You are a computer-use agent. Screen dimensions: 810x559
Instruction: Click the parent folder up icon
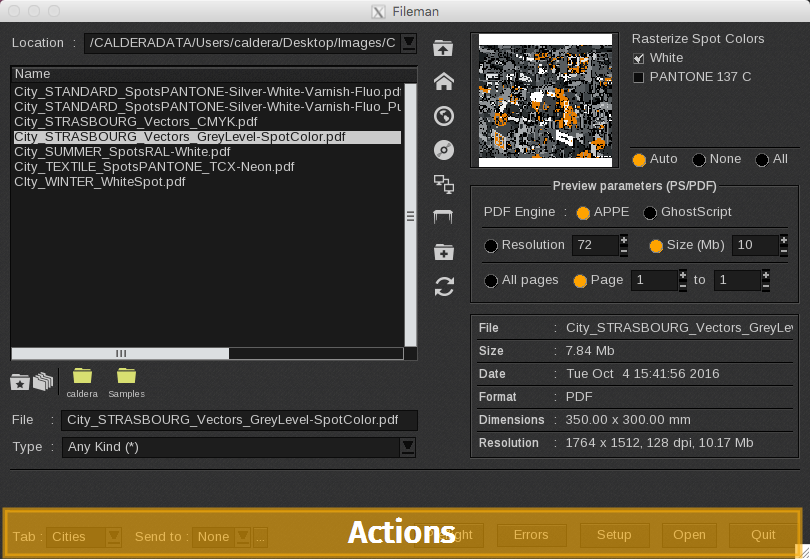444,48
